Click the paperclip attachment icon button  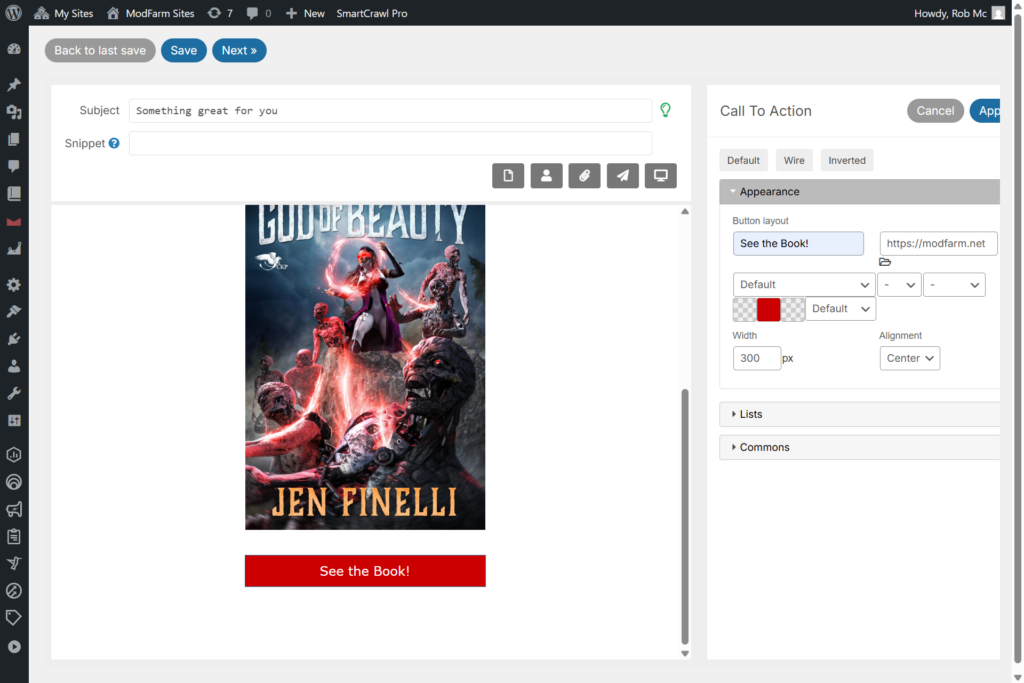584,176
